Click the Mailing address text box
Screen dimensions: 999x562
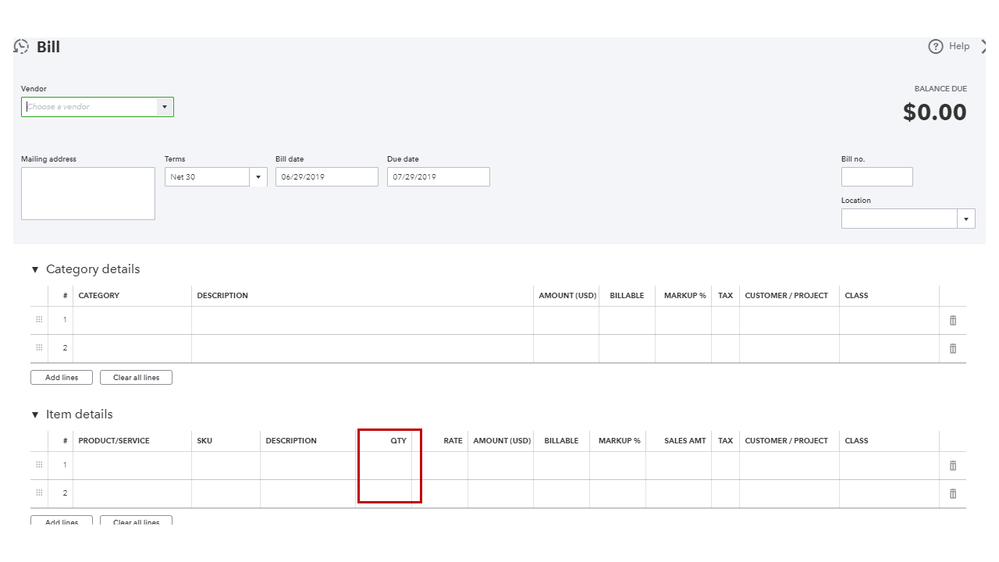pos(88,193)
